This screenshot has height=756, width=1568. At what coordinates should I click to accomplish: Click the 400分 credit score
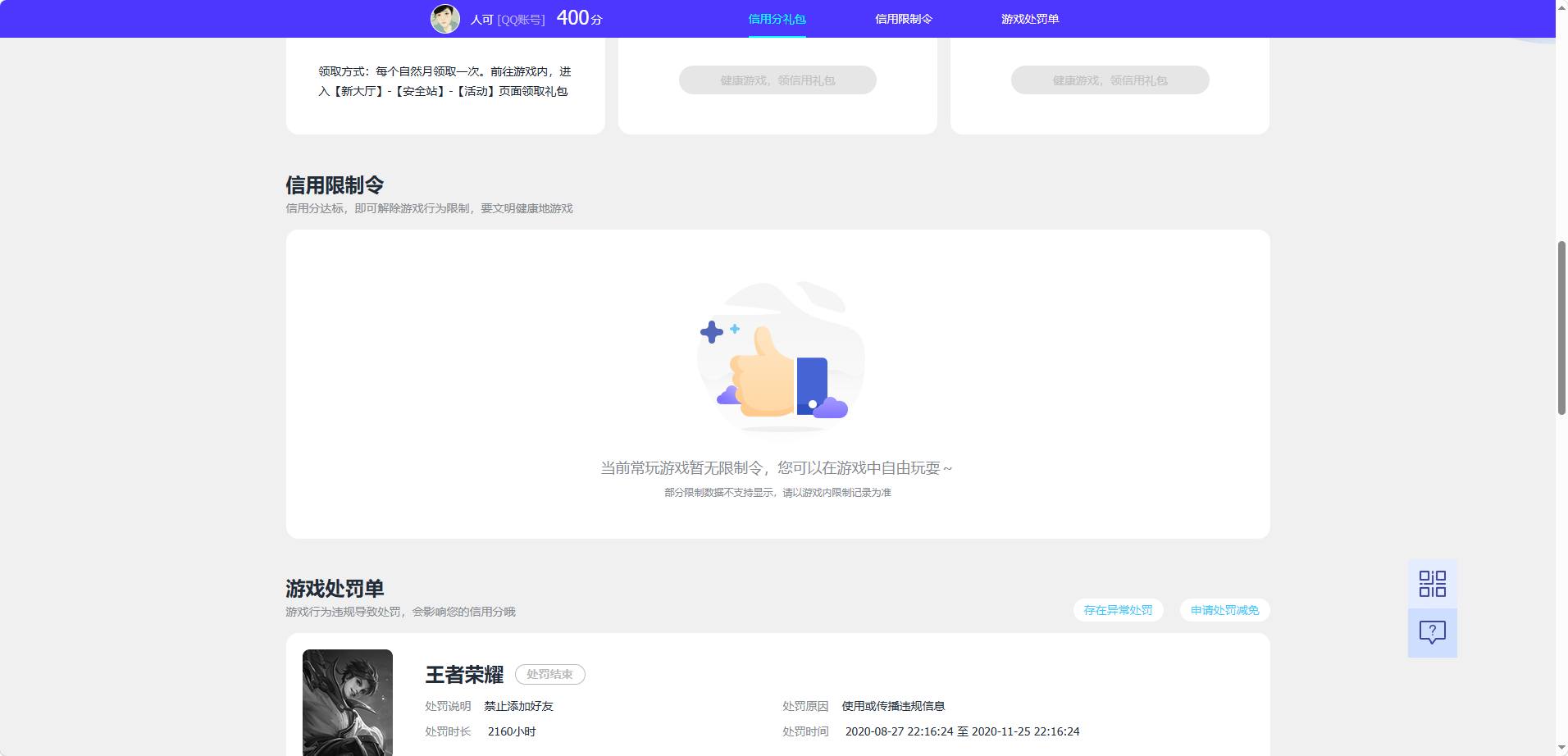click(579, 18)
